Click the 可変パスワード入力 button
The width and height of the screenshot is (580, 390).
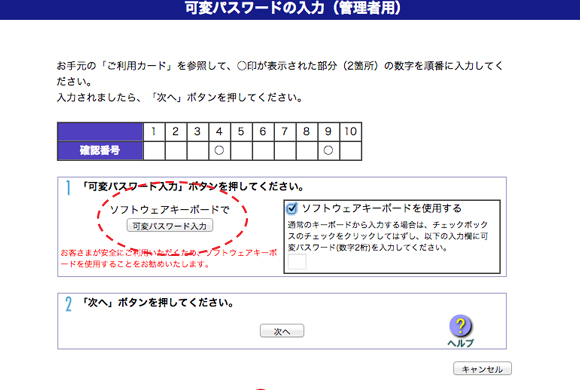coord(170,226)
